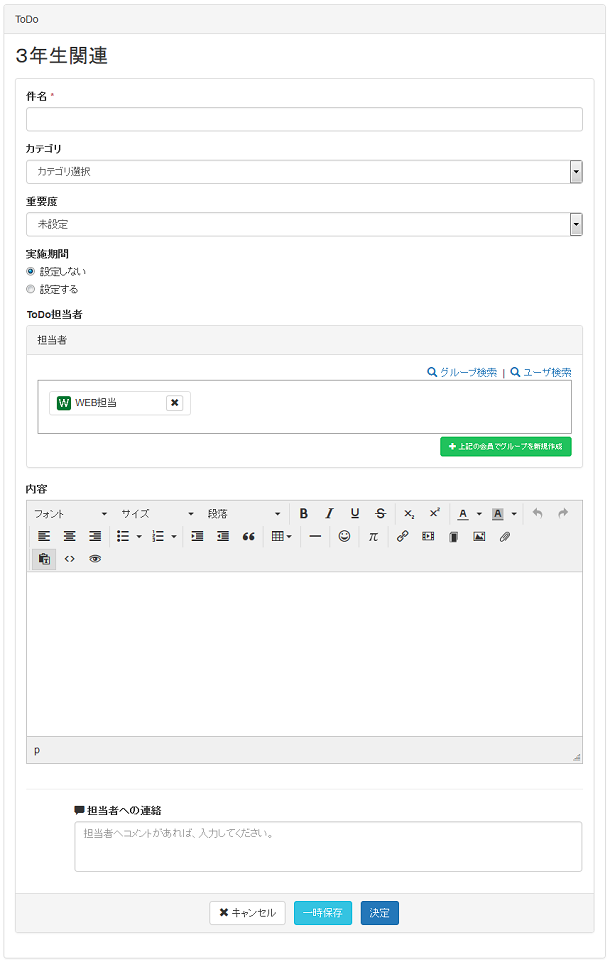Select the 設定しない radio button
This screenshot has height=962, width=610.
(x=31, y=271)
